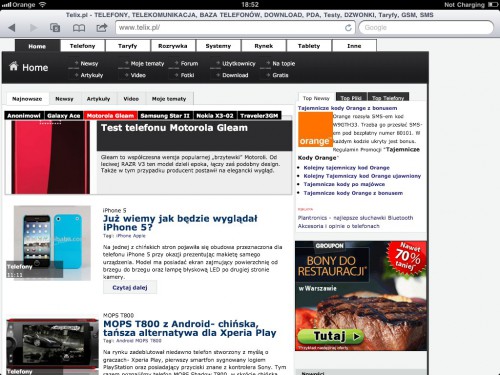Open Test telefonu Motorola Gleam headline
This screenshot has width=500, height=375.
coord(174,128)
